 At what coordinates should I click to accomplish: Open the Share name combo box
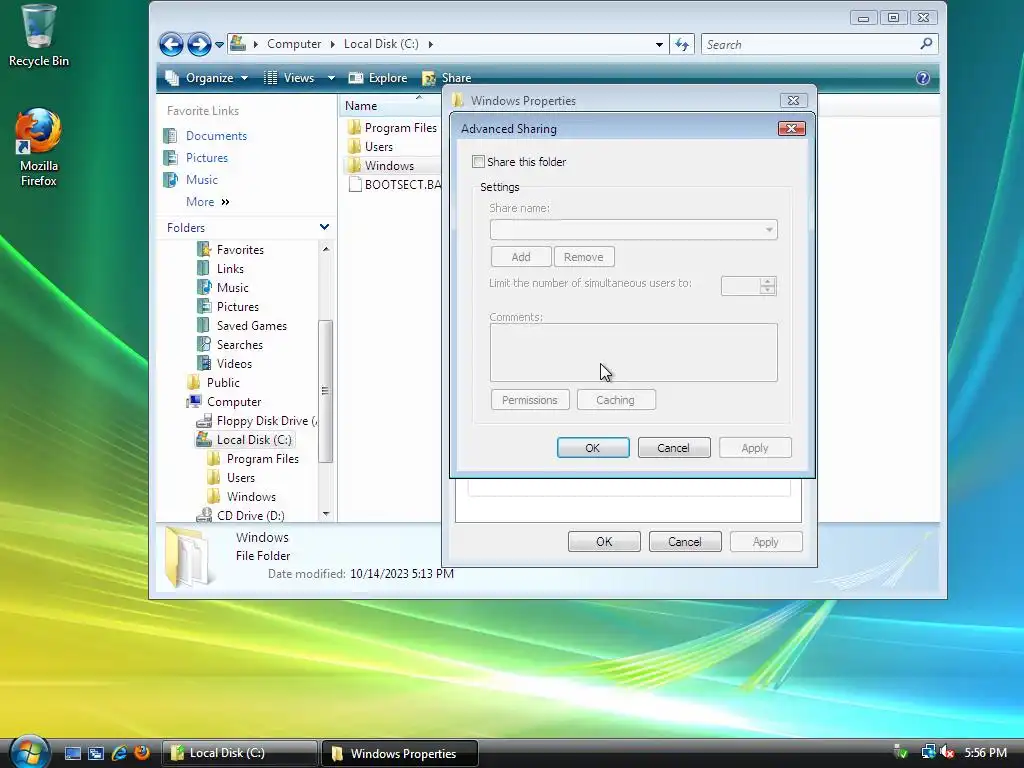[633, 229]
